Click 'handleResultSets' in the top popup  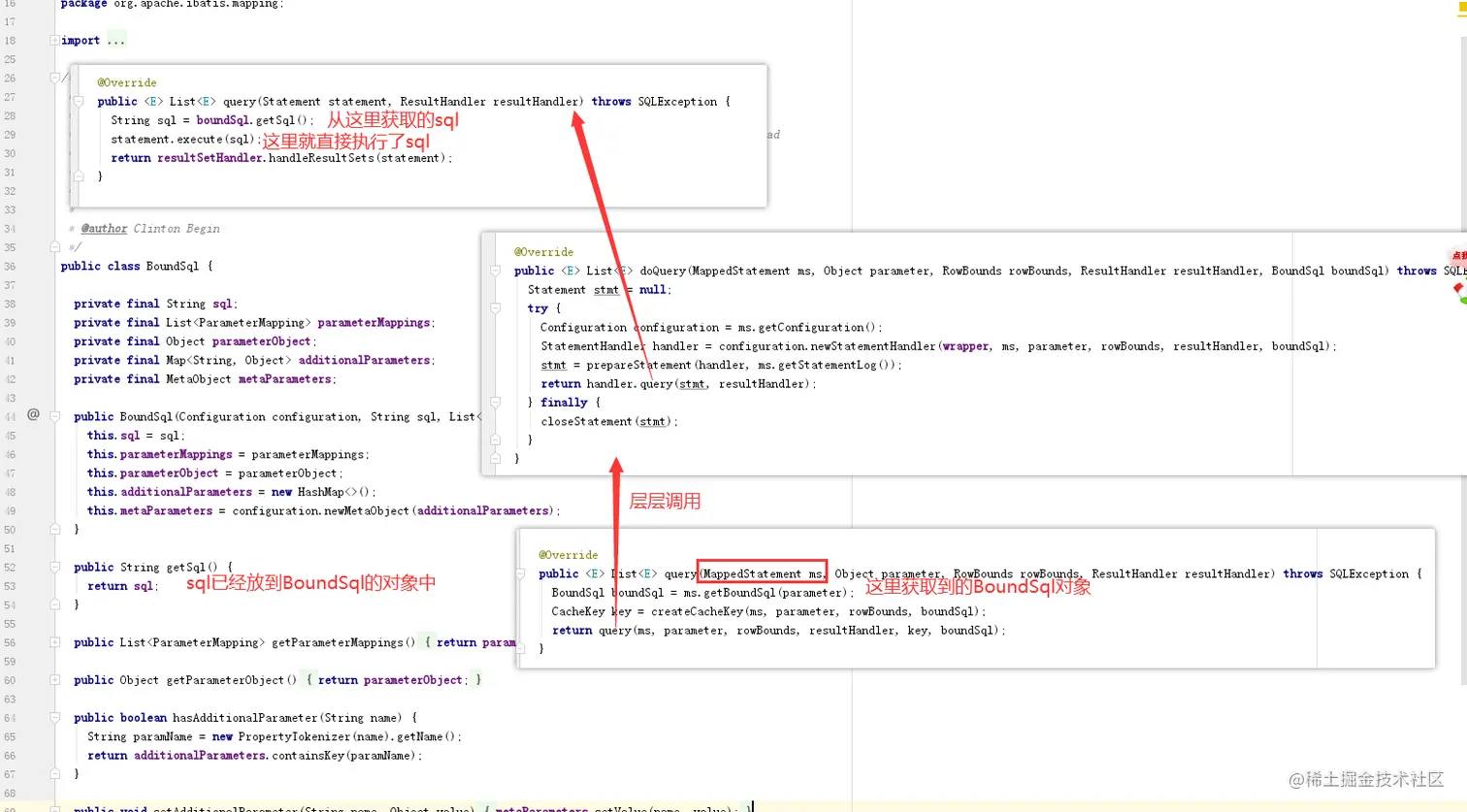pyautogui.click(x=322, y=157)
